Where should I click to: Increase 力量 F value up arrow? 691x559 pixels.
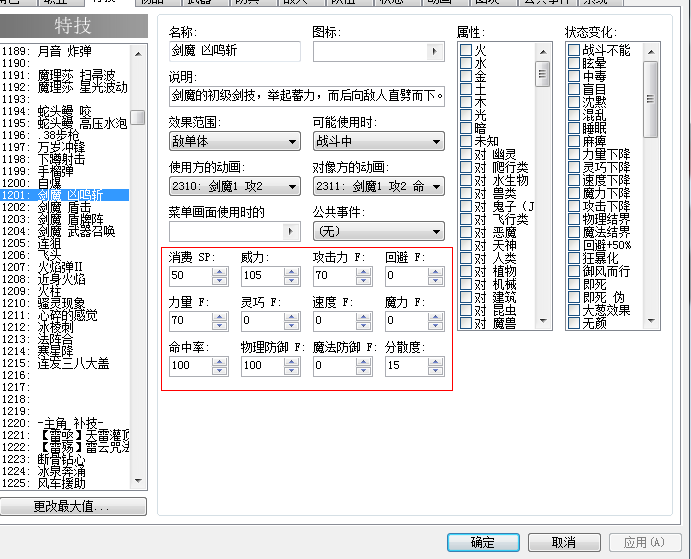click(219, 317)
